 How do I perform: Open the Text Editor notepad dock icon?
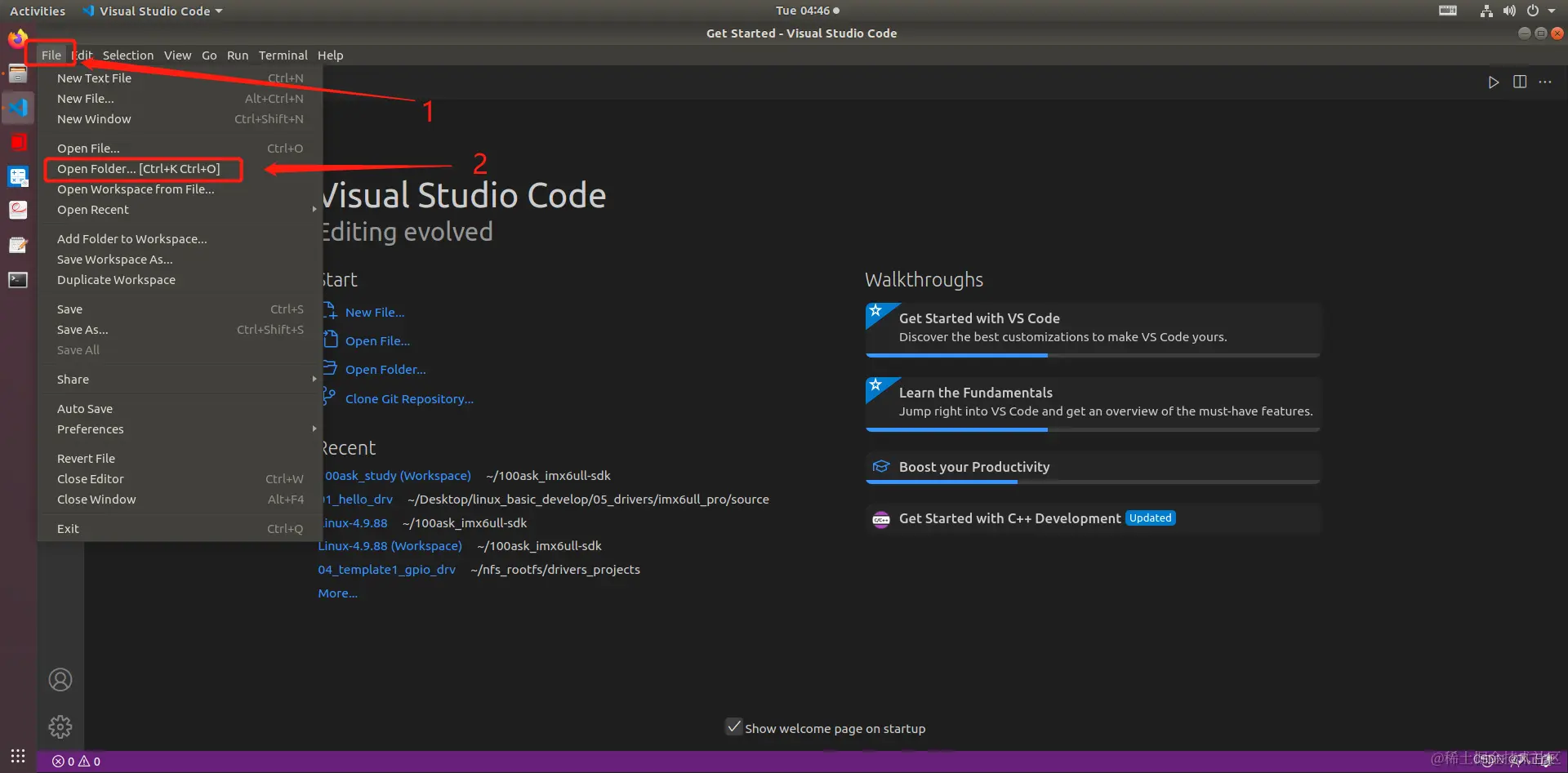[18, 245]
